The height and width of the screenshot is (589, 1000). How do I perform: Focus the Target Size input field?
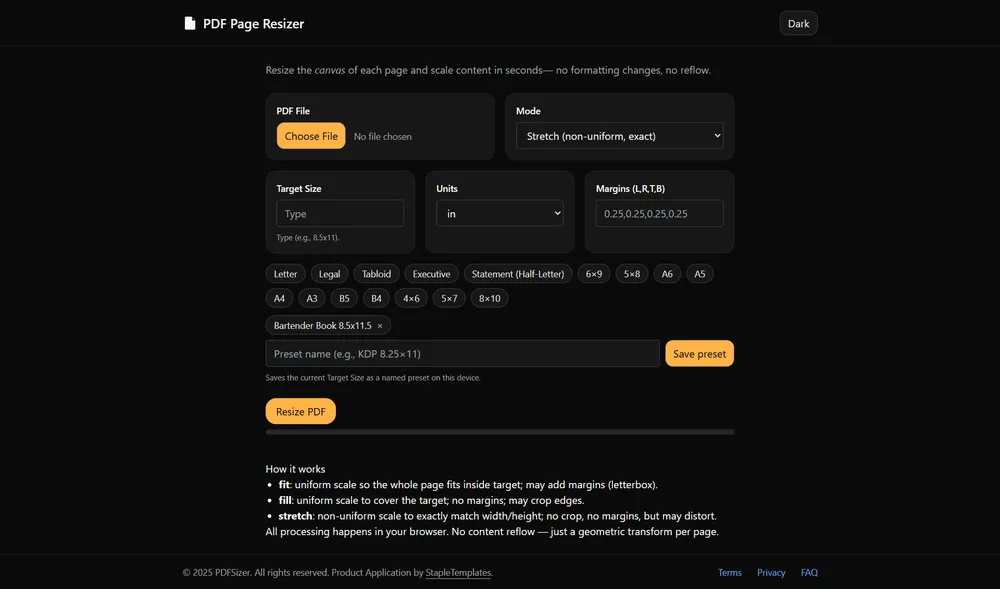tap(340, 214)
